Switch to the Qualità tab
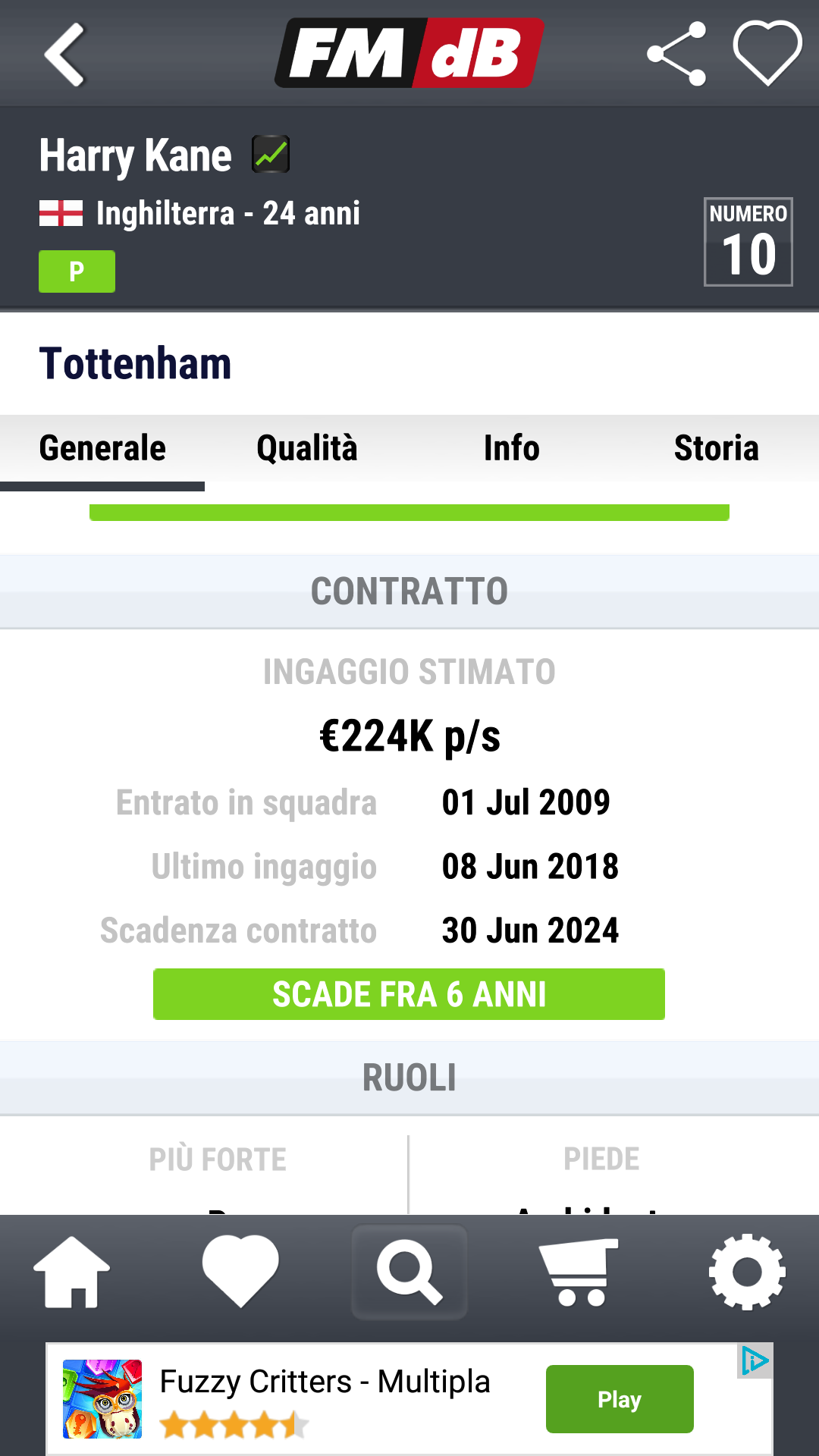819x1456 pixels. coord(307,448)
